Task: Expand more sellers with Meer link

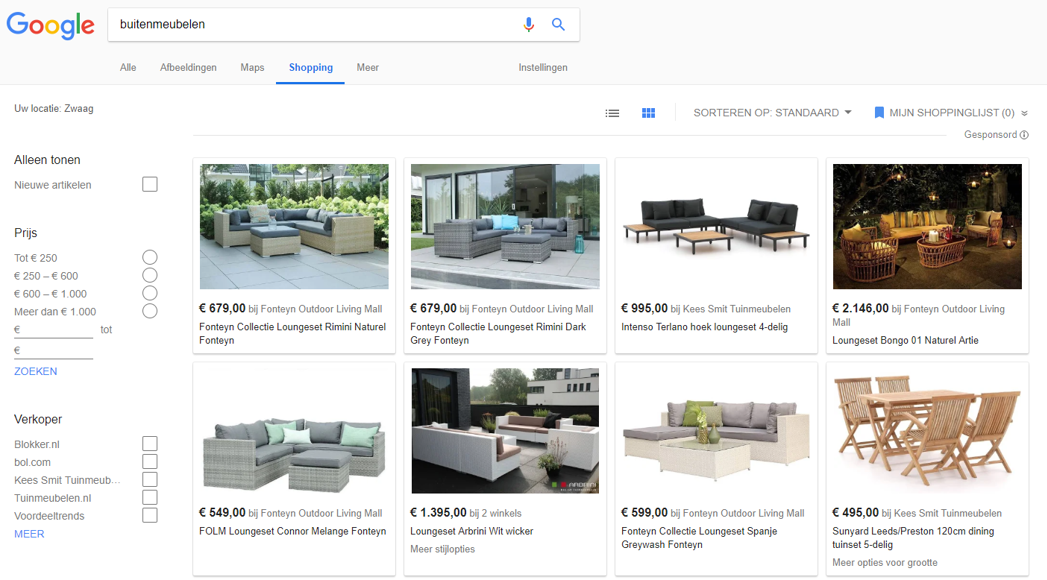Action: [x=29, y=534]
